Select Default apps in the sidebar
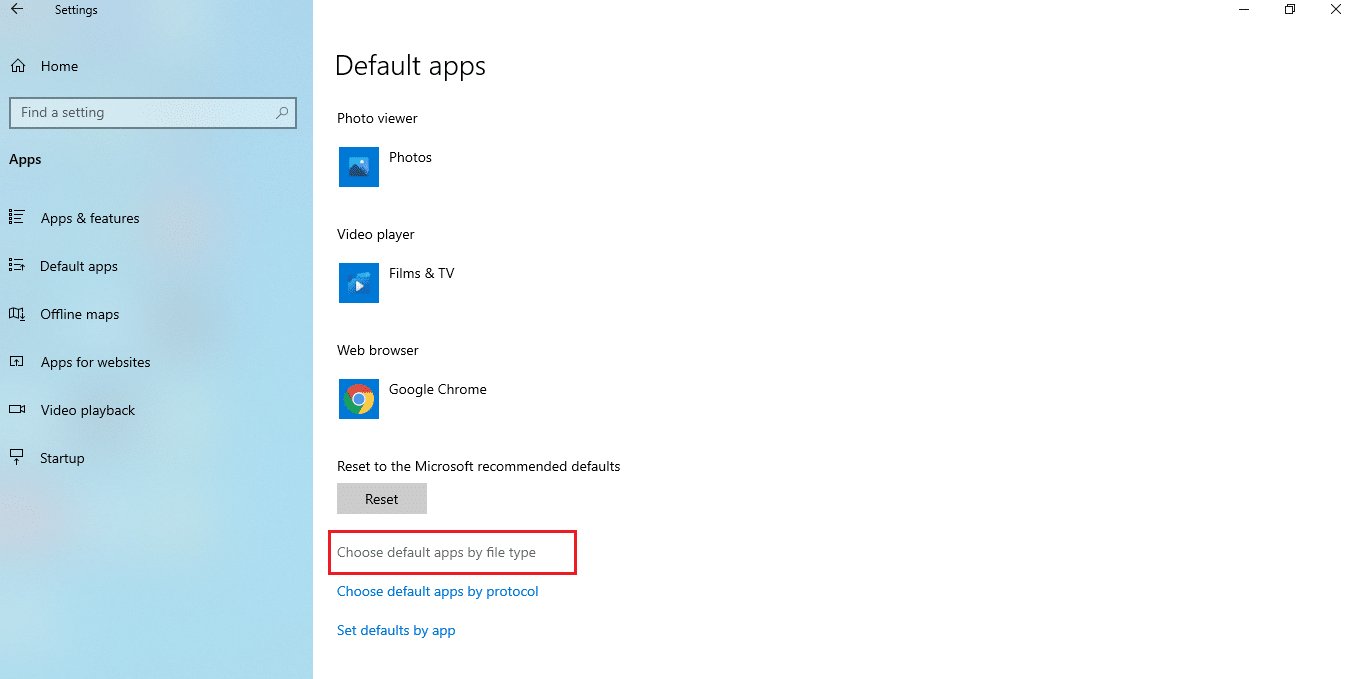This screenshot has height=679, width=1353. pos(79,266)
